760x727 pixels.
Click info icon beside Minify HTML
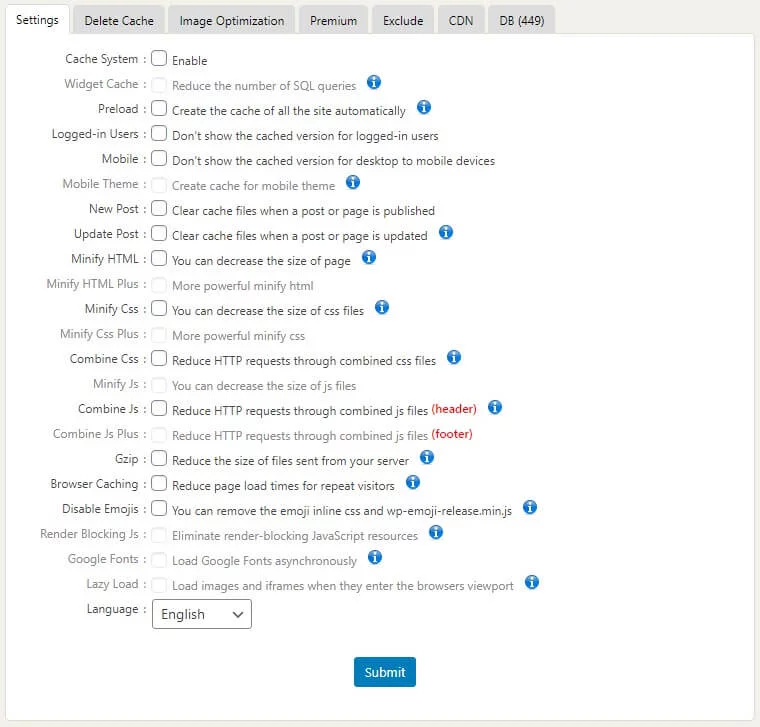(368, 258)
